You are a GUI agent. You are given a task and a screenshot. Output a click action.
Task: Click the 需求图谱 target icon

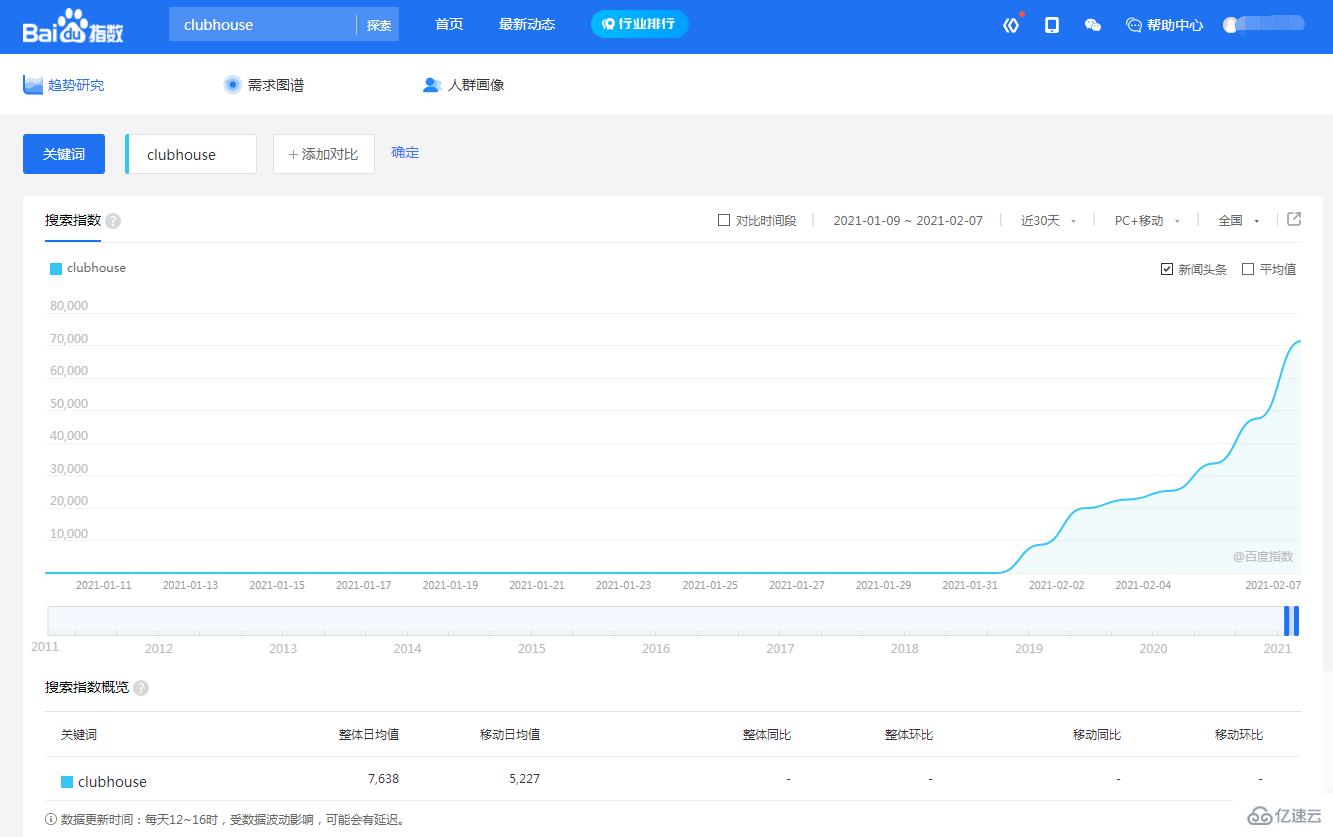pyautogui.click(x=232, y=85)
